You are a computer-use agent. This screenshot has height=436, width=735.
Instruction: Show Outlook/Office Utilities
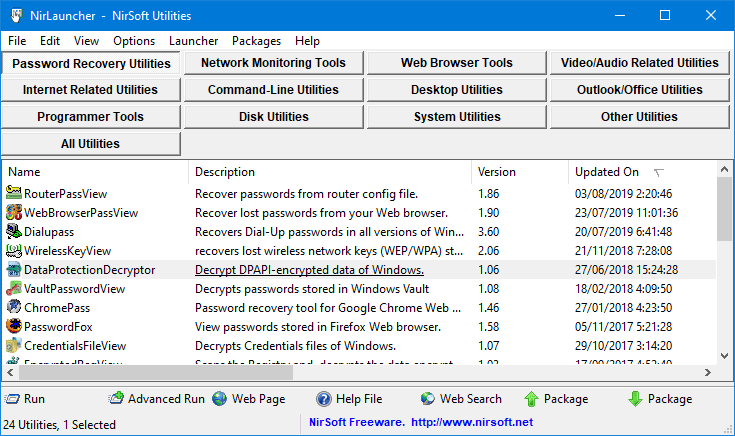click(x=639, y=90)
